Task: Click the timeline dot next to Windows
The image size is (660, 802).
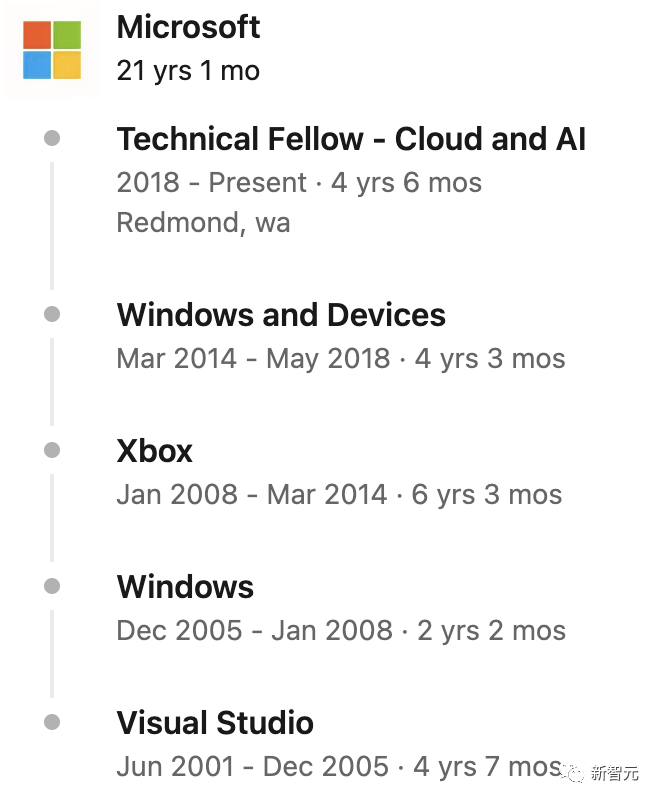Action: (52, 586)
